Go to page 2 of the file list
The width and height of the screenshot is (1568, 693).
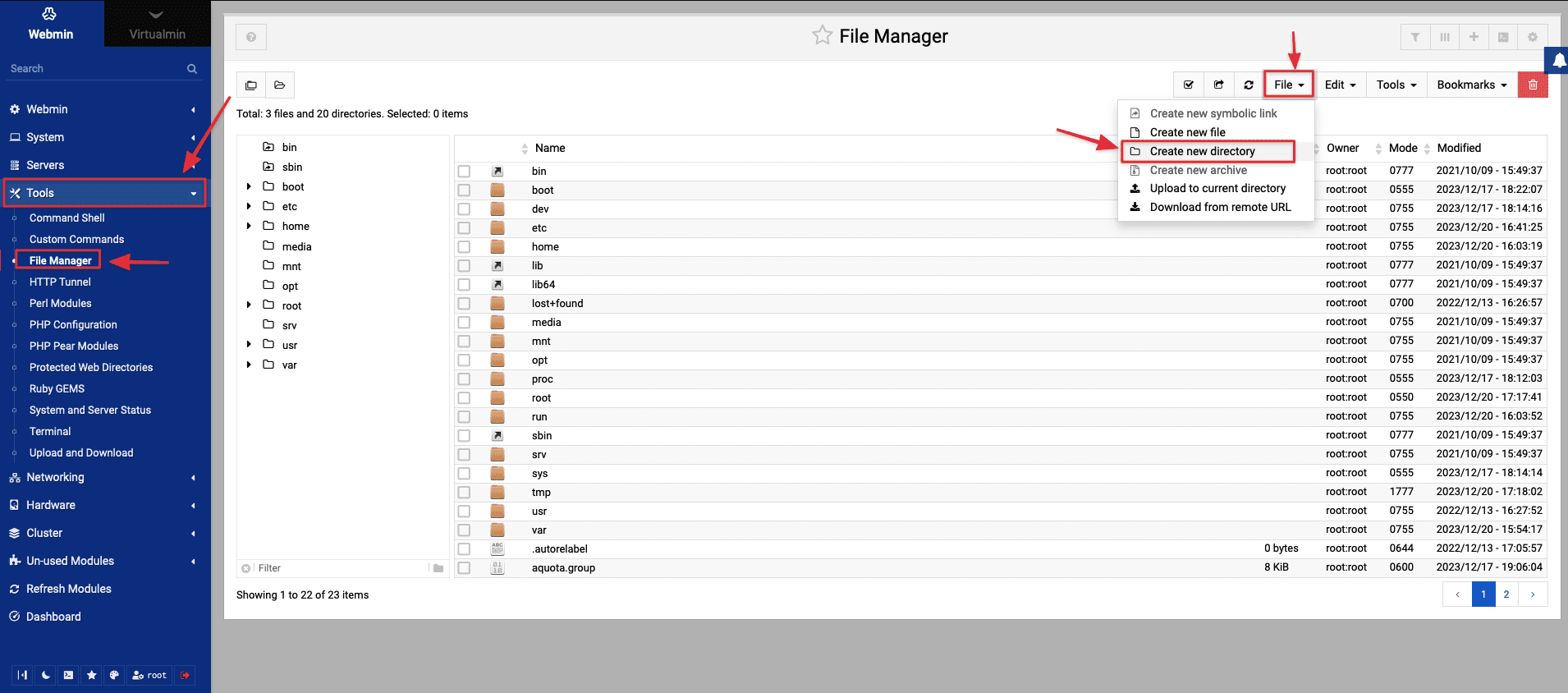1506,594
